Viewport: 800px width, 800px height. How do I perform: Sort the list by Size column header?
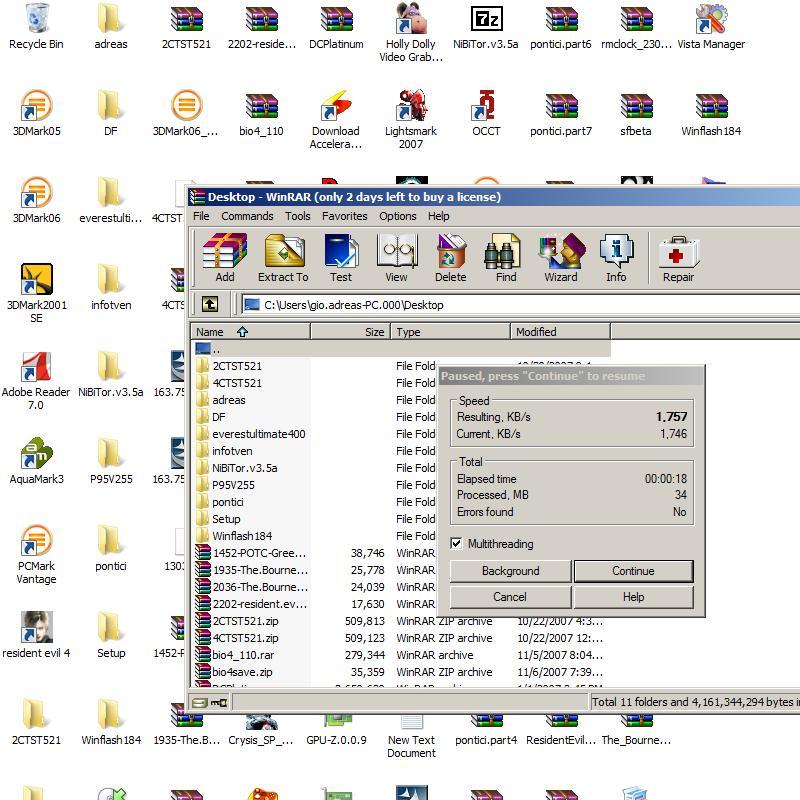[350, 332]
